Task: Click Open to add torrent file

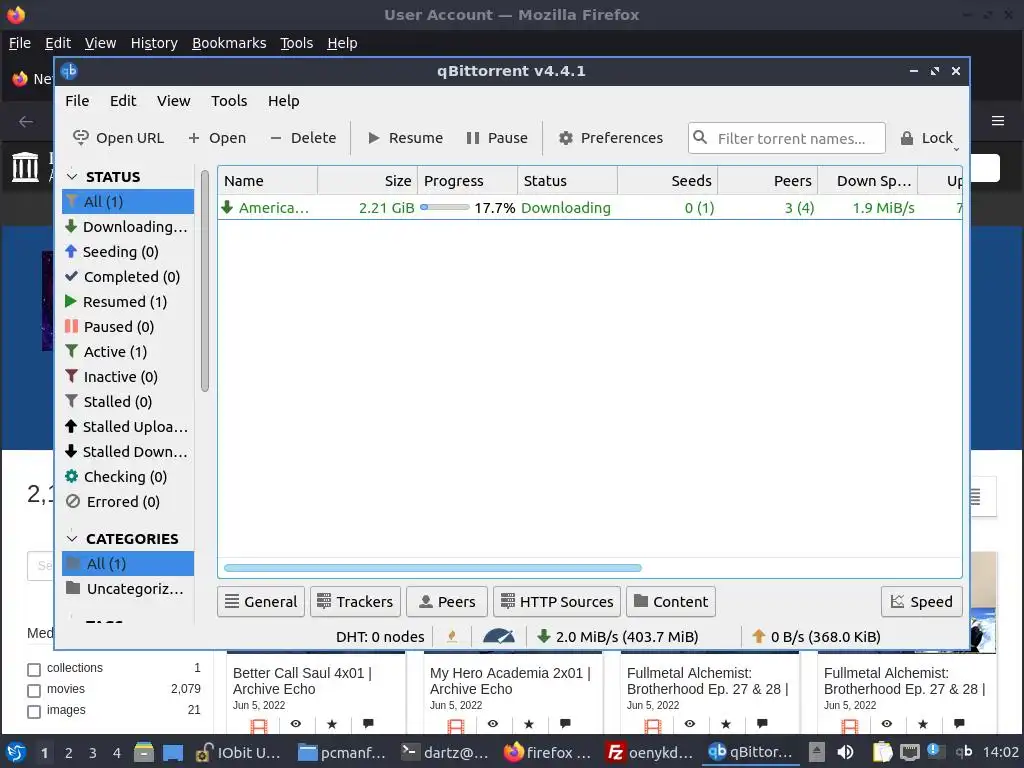Action: tap(217, 138)
